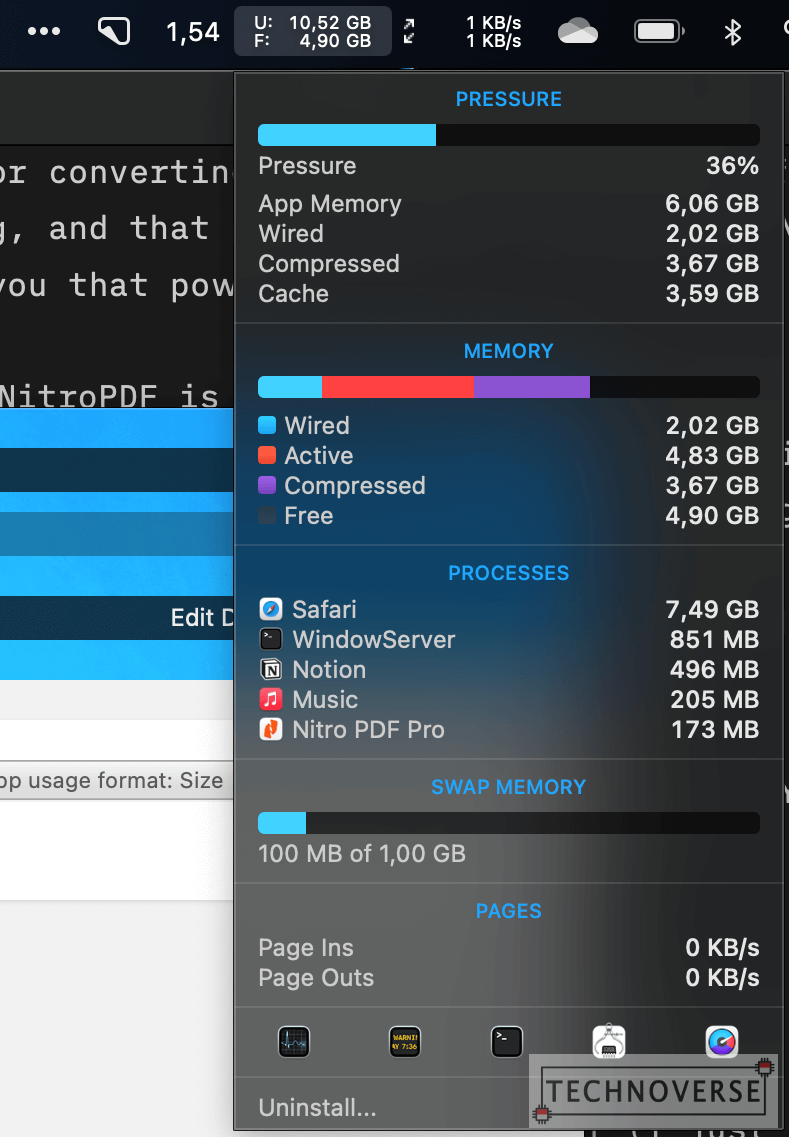Screen dimensions: 789x1137
Task: Select the MEMORY section heading
Action: 508,352
